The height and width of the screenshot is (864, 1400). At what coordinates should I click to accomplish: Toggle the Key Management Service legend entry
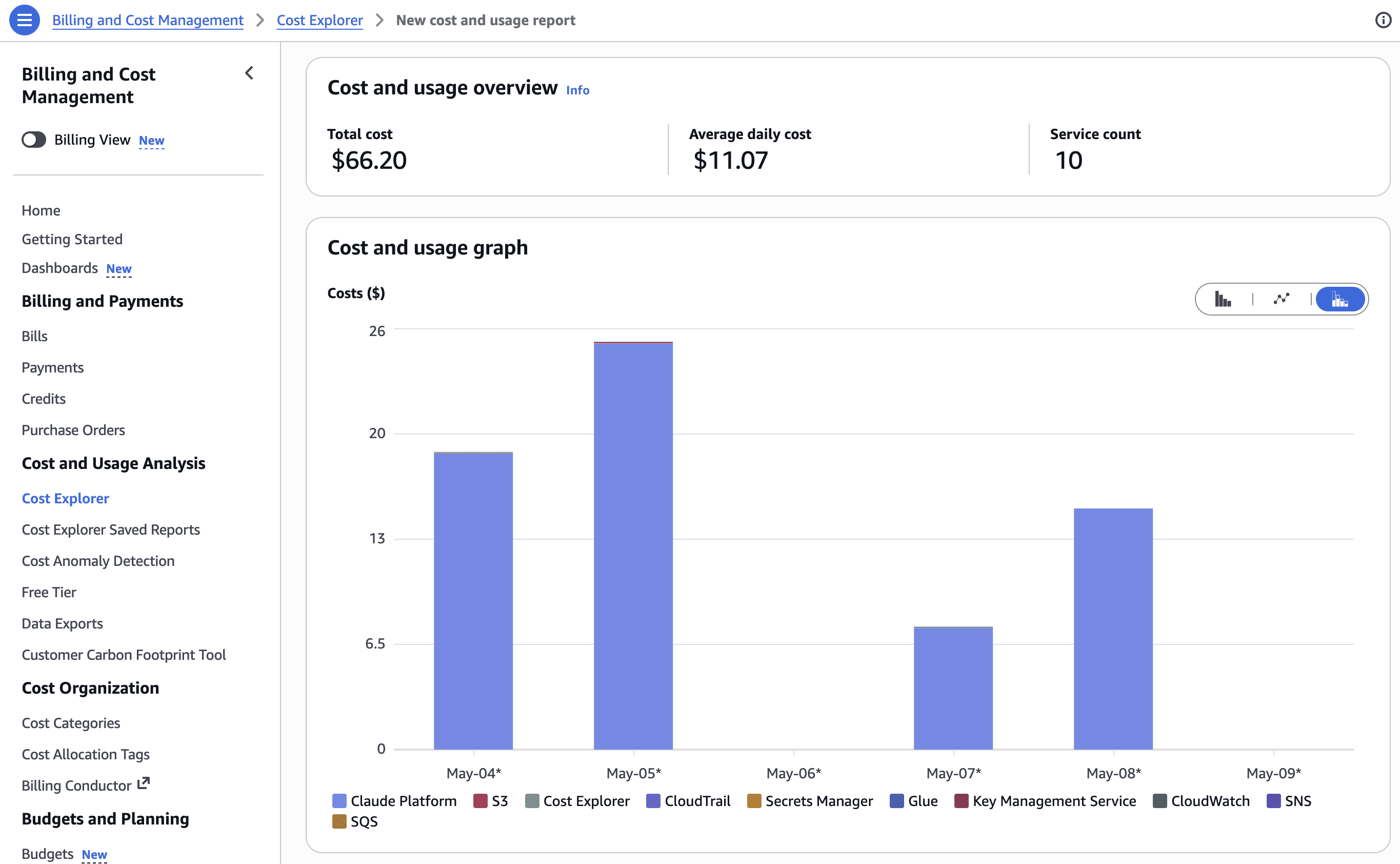(1045, 800)
